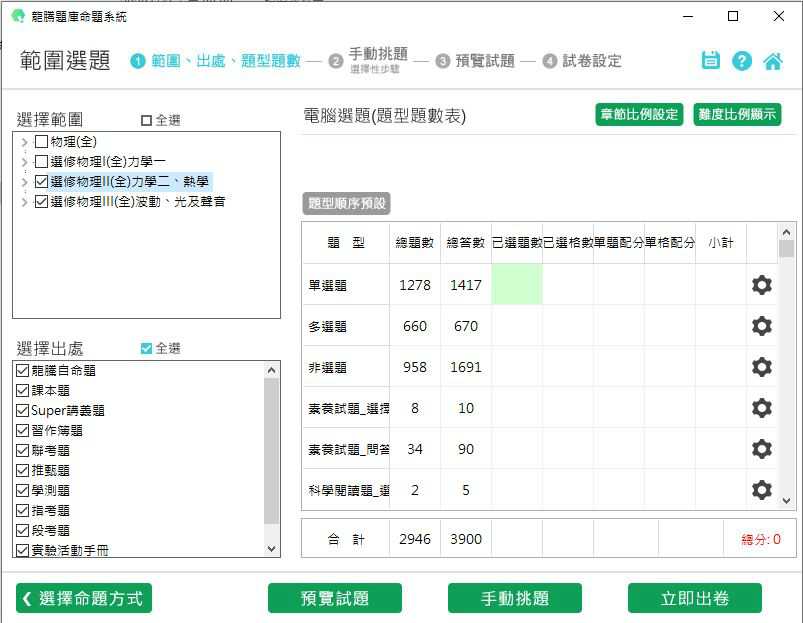Viewport: 803px width, 623px height.
Task: Uncheck Super講義題 source checkbox
Action: pyautogui.click(x=23, y=410)
